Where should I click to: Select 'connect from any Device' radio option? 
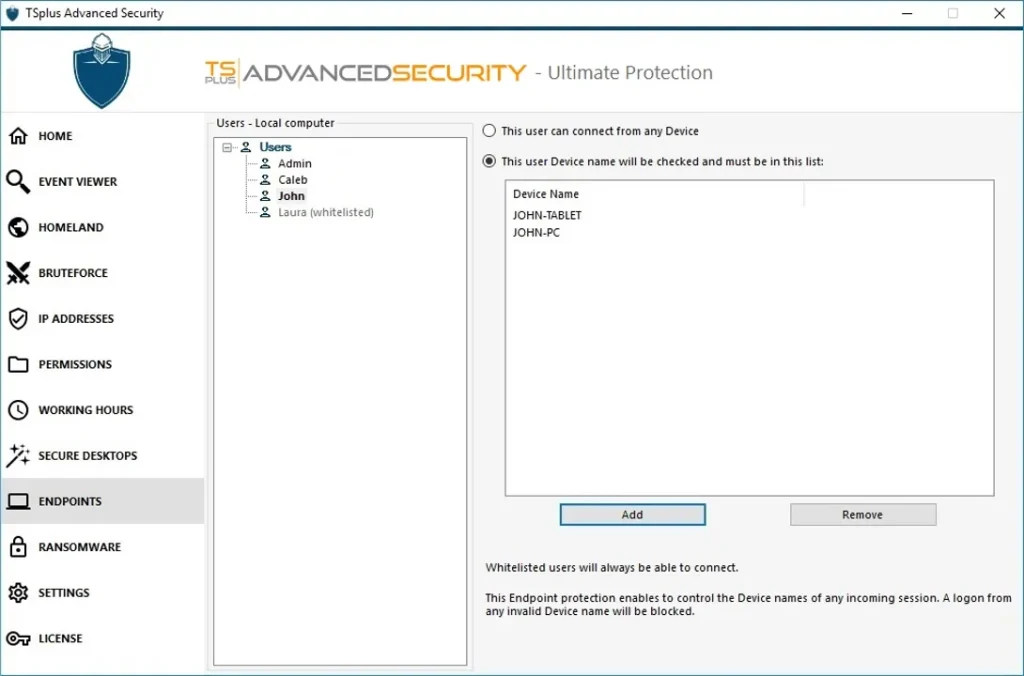(489, 131)
